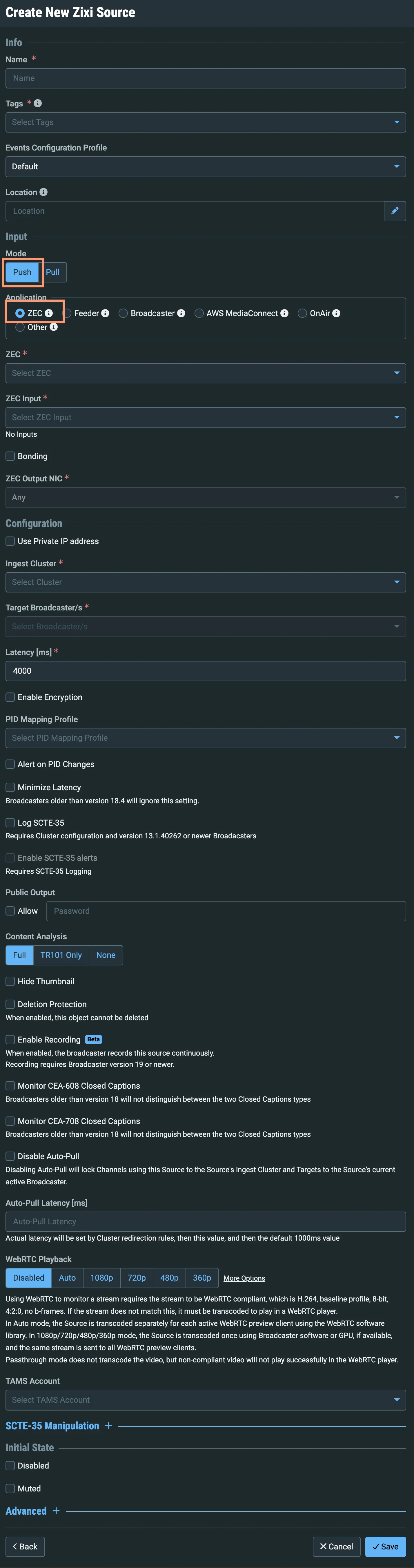Viewport: 414px width, 1568px height.
Task: Click the OnAir info icon
Action: (336, 313)
